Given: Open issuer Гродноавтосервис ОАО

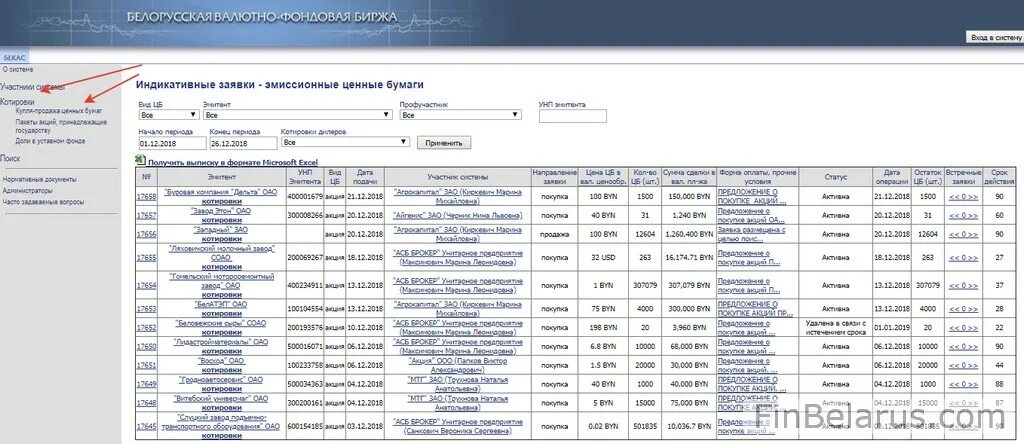Looking at the screenshot, I should (x=221, y=379).
